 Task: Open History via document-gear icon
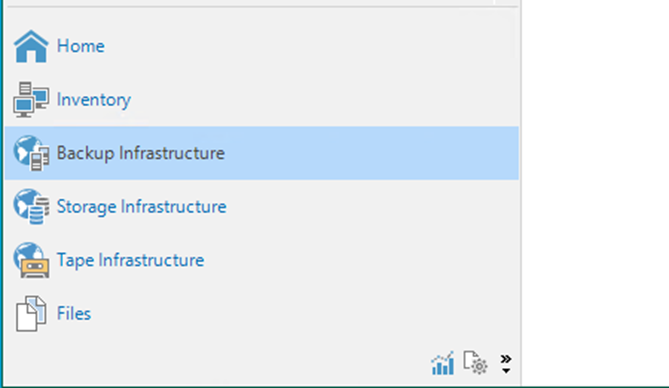[475, 363]
